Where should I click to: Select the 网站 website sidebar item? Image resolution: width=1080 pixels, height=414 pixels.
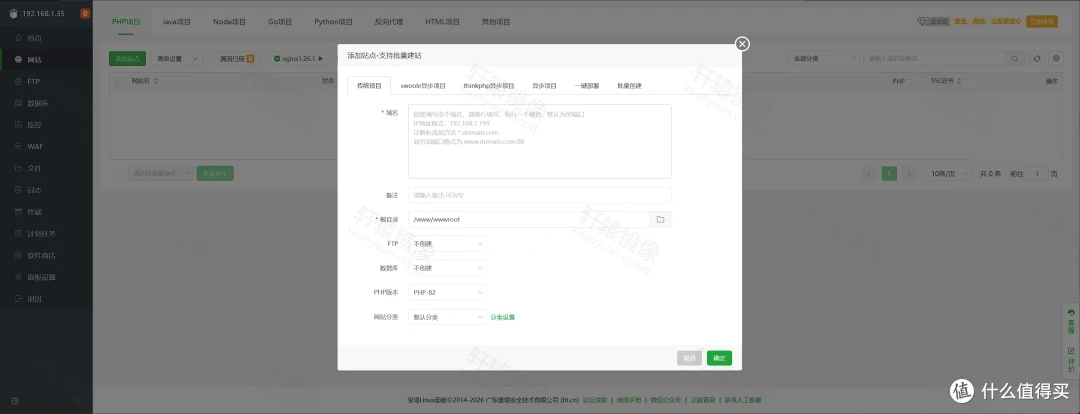coord(45,59)
